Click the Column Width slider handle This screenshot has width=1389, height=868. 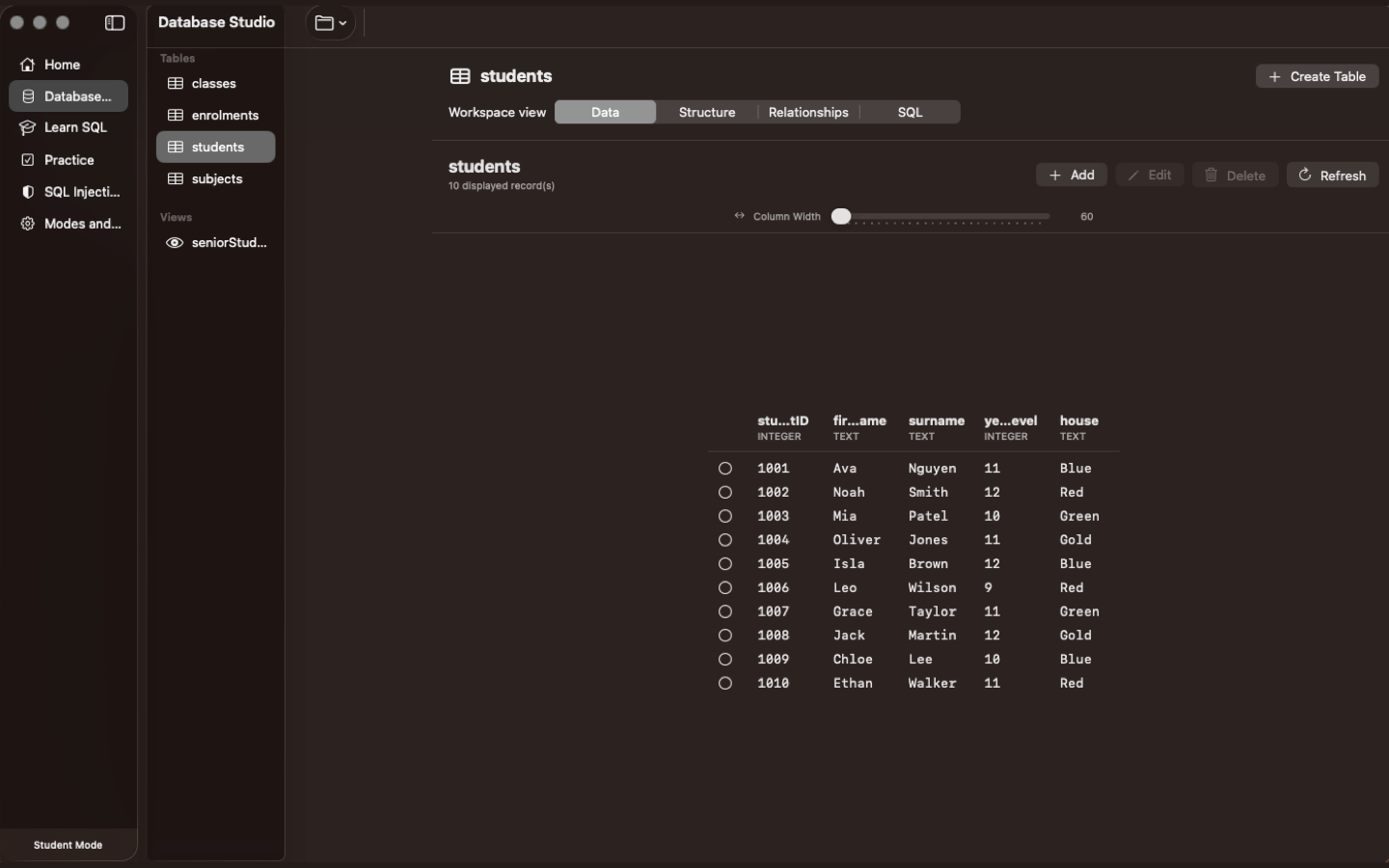point(841,216)
